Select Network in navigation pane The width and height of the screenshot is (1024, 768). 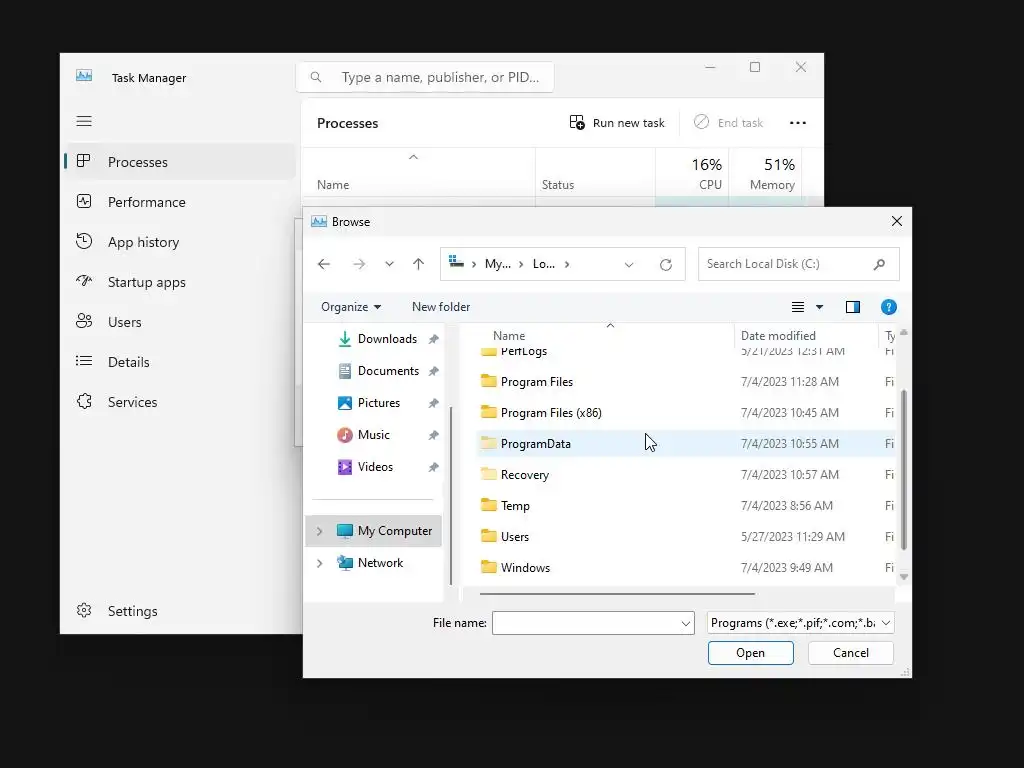(380, 563)
